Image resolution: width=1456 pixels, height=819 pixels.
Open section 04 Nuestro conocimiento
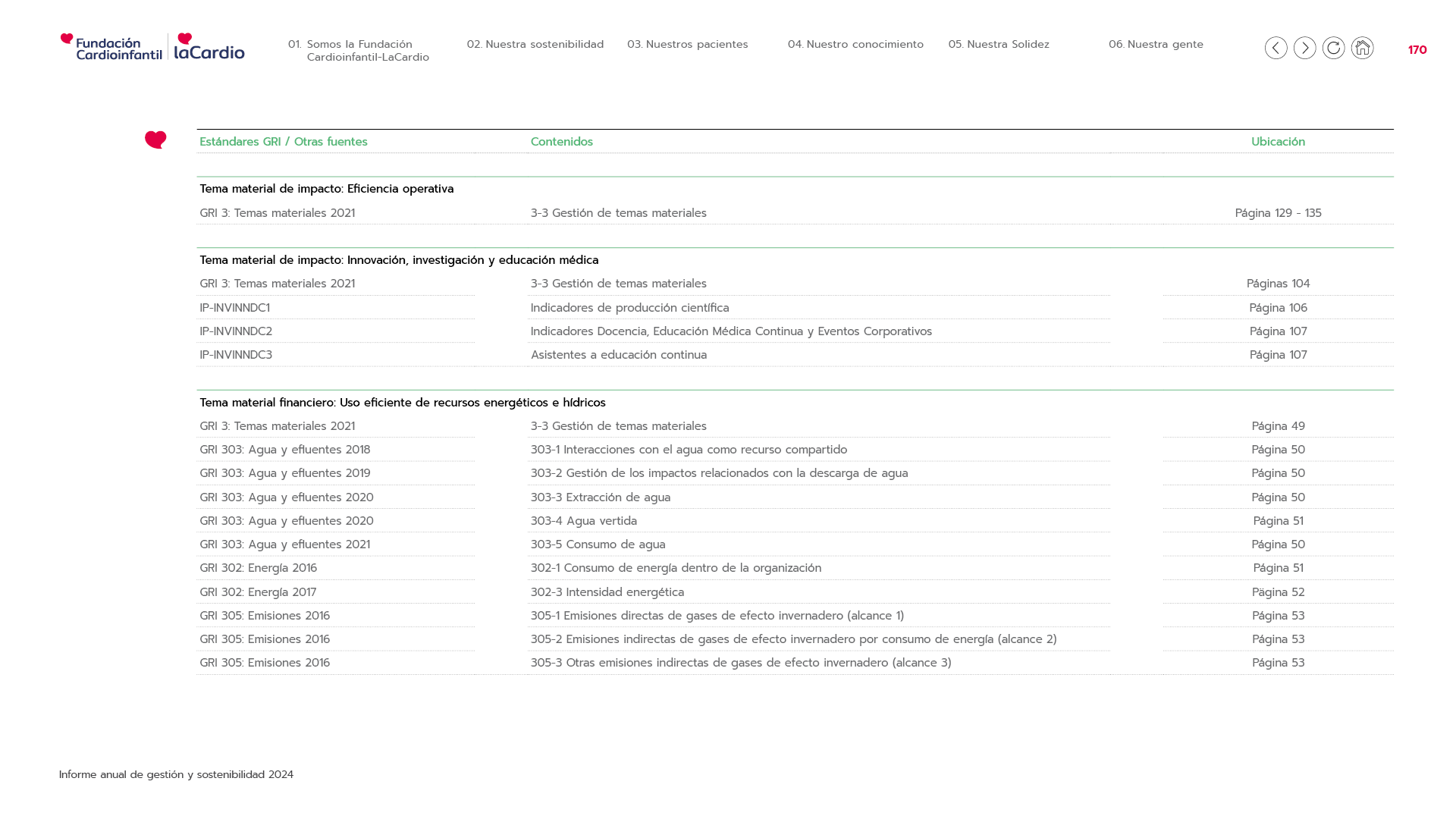click(855, 44)
